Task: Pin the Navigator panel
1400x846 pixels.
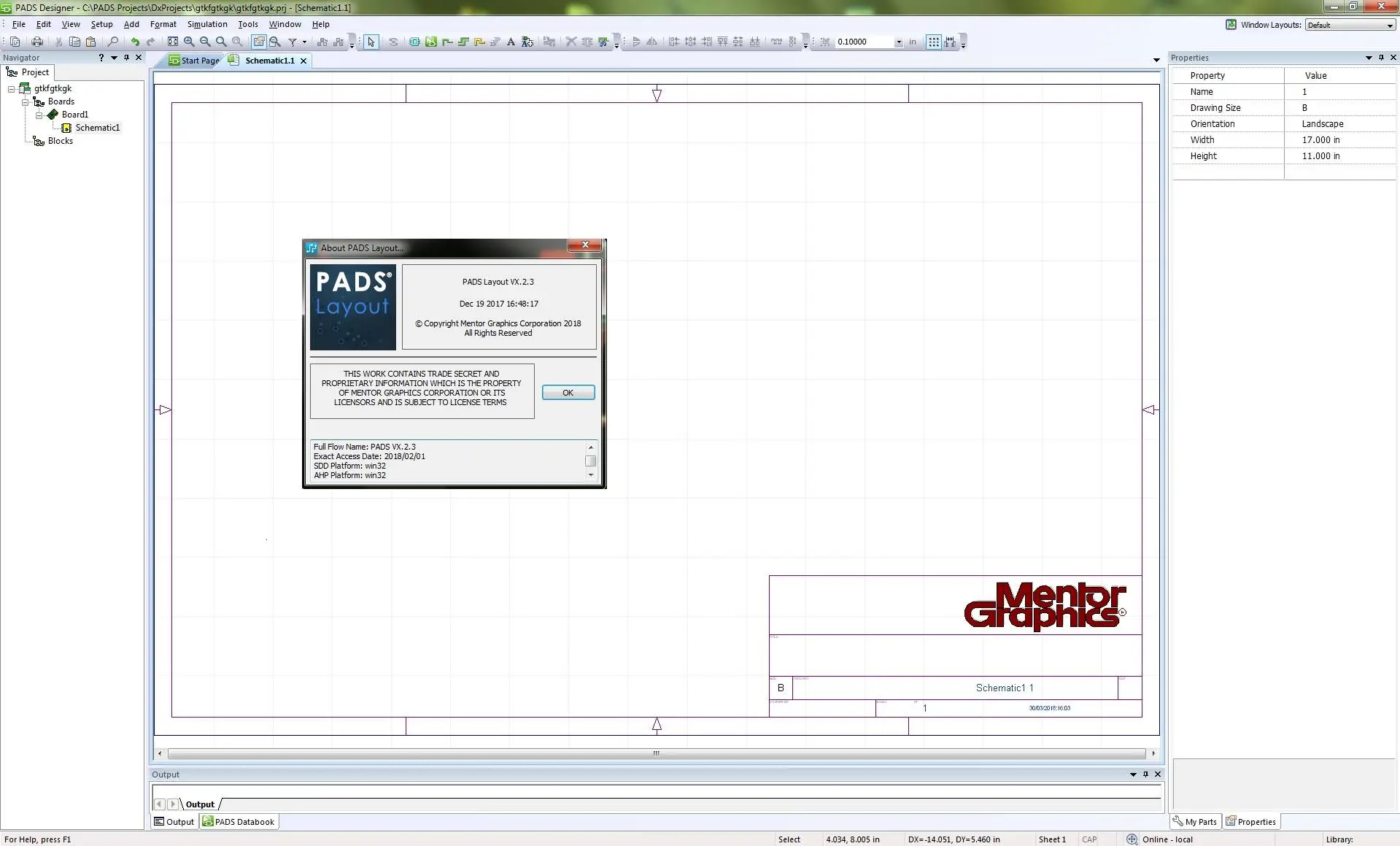Action: point(126,58)
